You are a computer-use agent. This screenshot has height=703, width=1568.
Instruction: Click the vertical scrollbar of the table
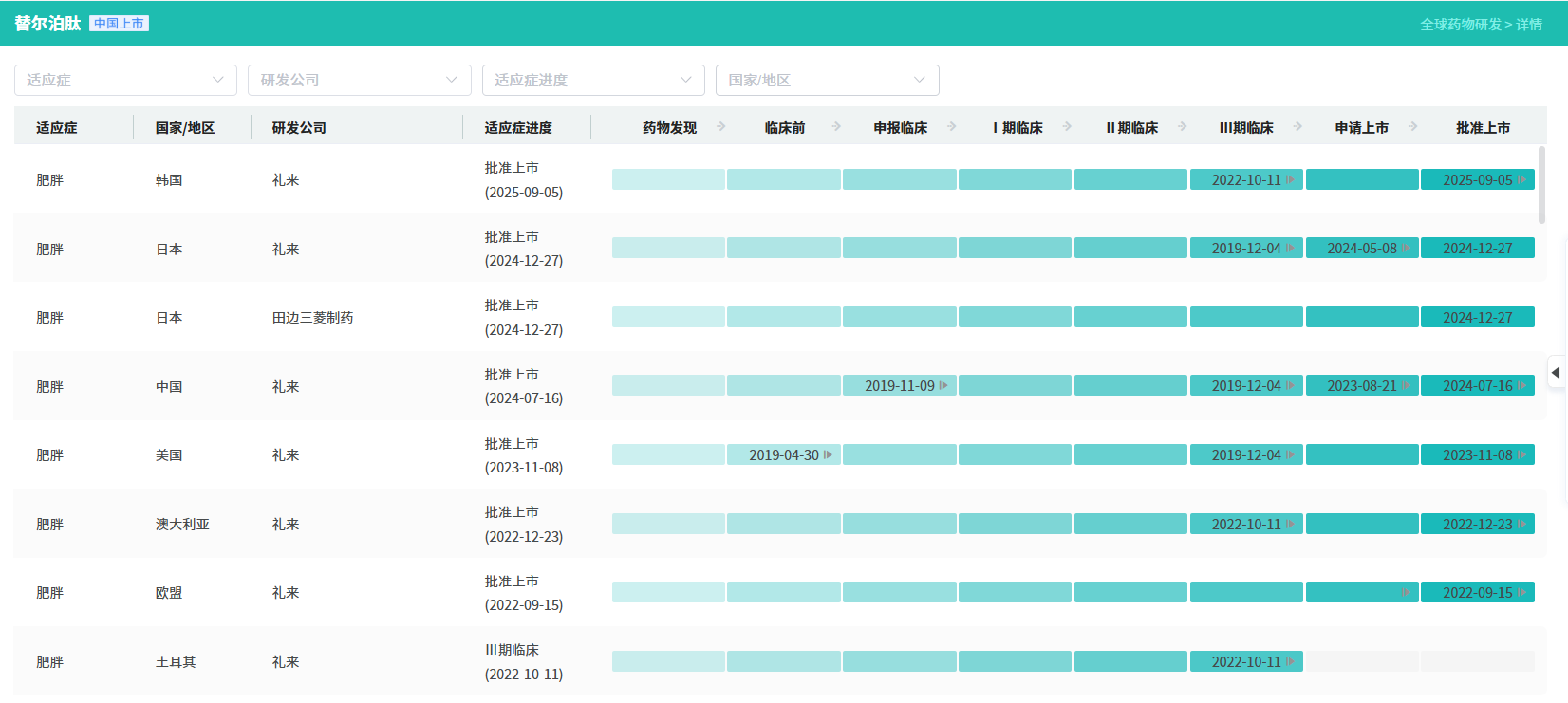(x=1541, y=185)
